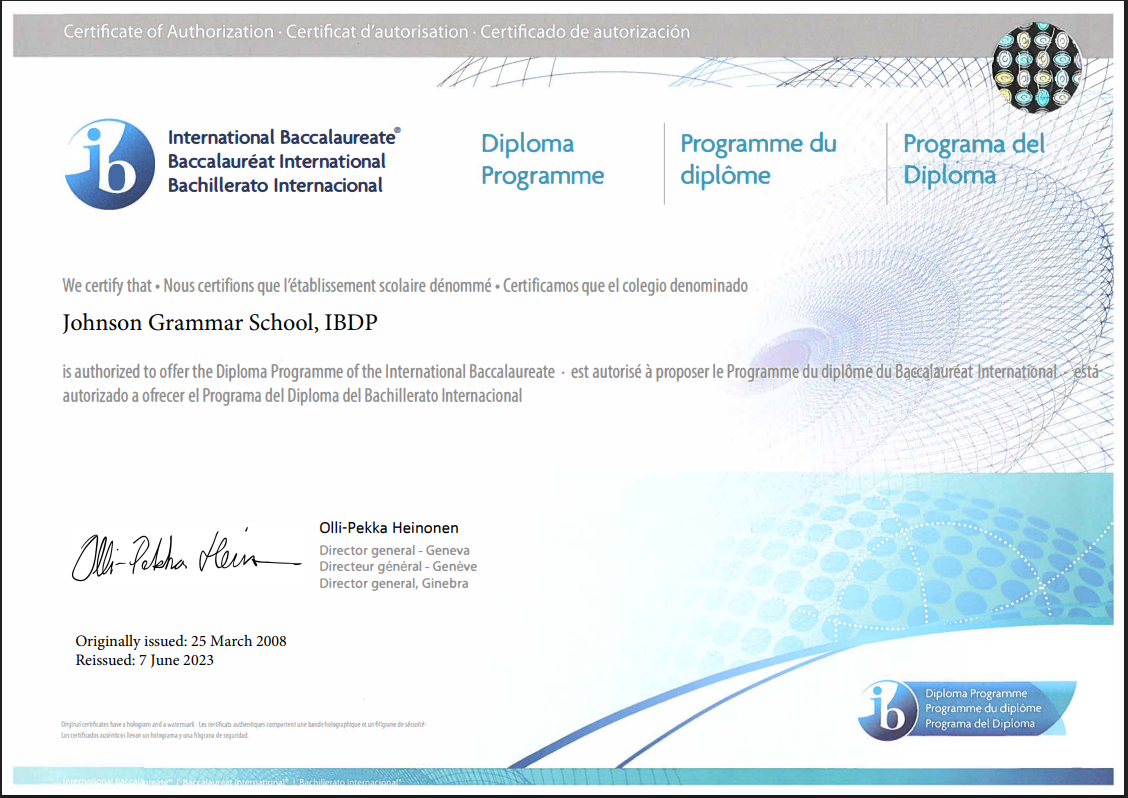The width and height of the screenshot is (1128, 798).
Task: Select "Nous certifions que l'établissement scolaire dénommé"
Action: point(327,286)
